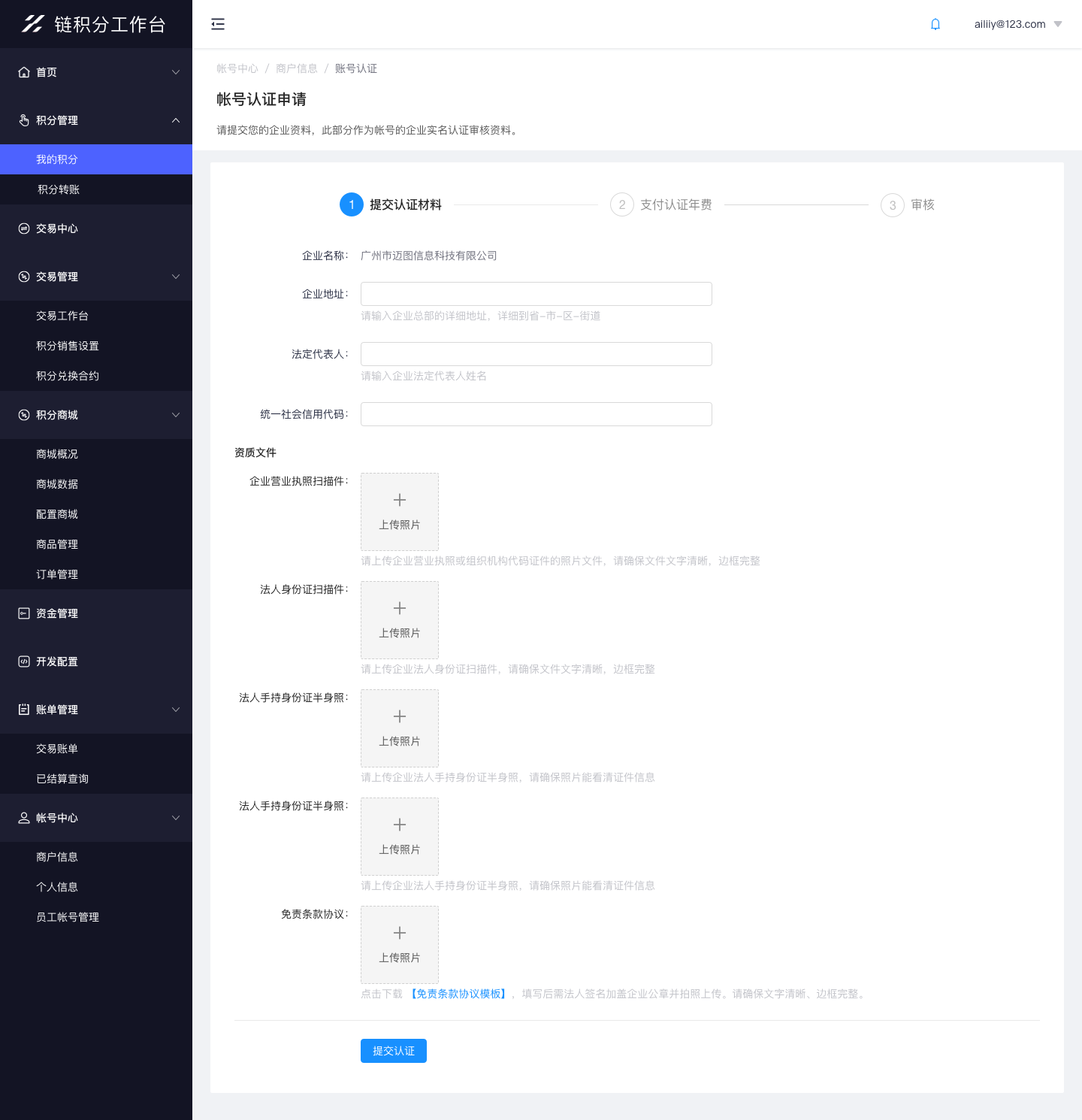The width and height of the screenshot is (1082, 1120).
Task: Click the 积分管理 hand icon
Action: pyautogui.click(x=23, y=120)
